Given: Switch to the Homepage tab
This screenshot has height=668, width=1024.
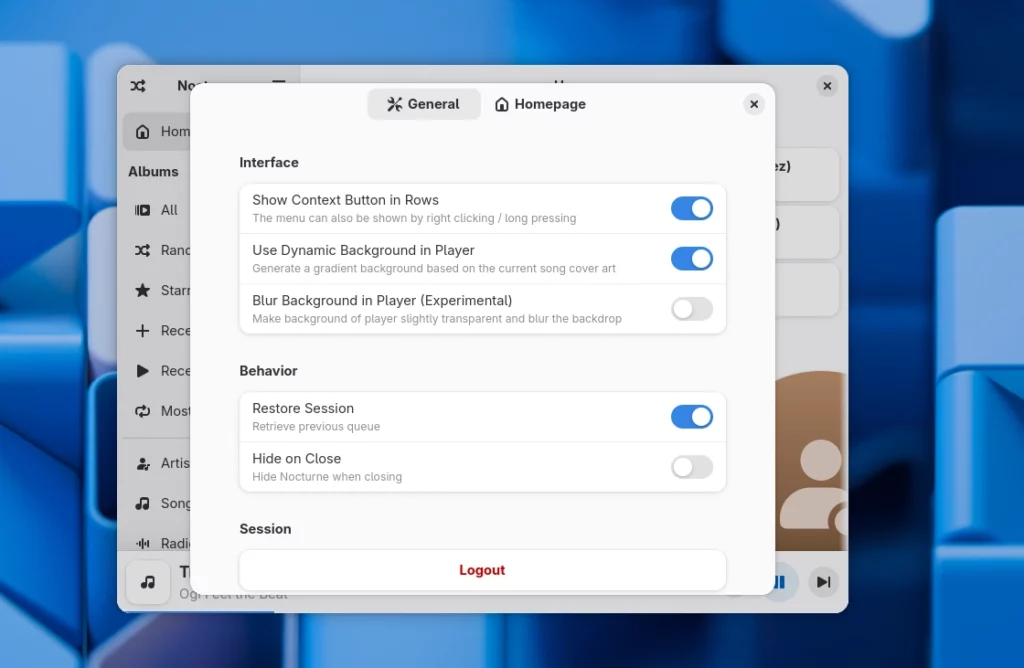Looking at the screenshot, I should pyautogui.click(x=540, y=104).
